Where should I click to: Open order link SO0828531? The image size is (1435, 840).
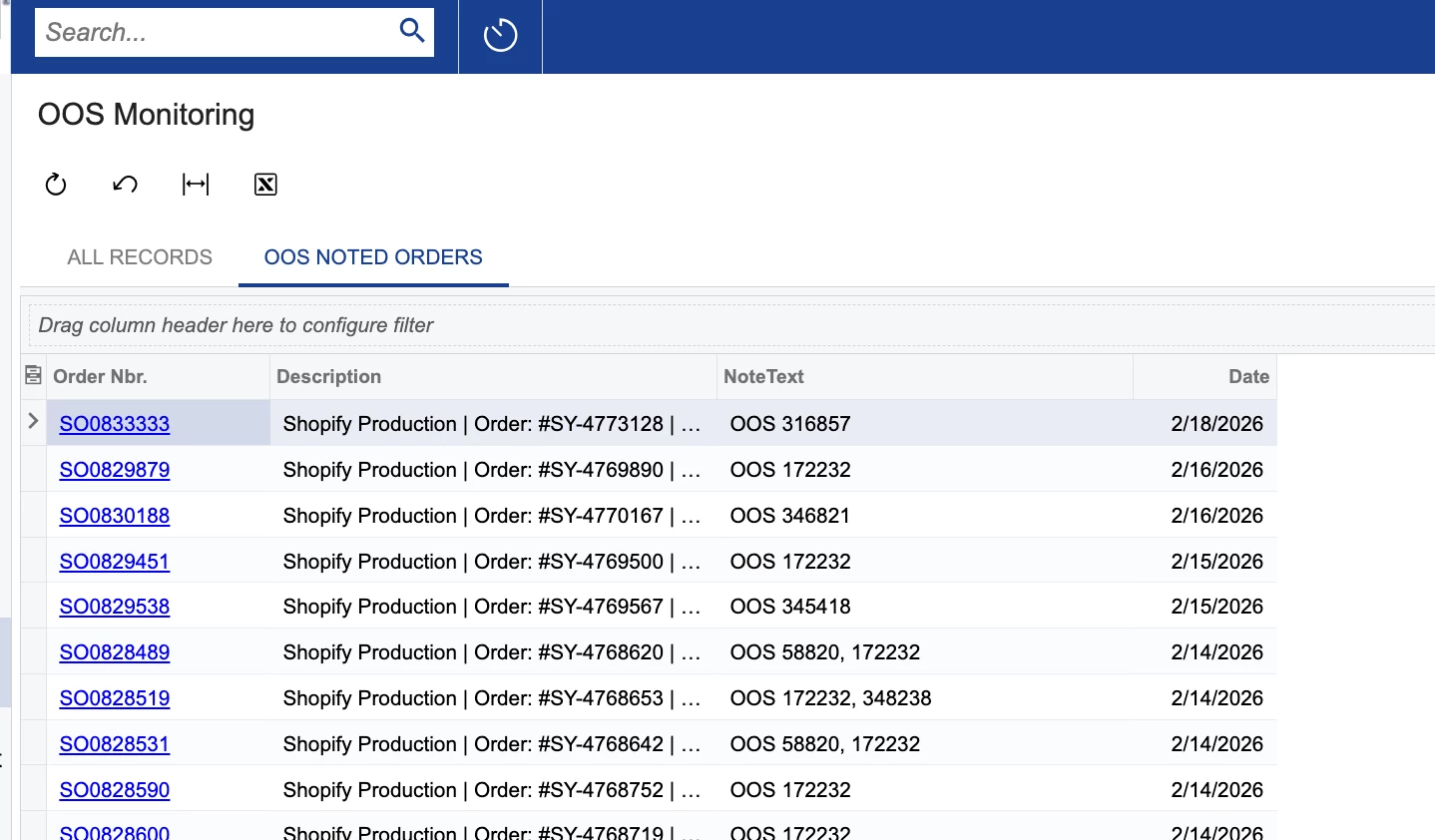point(115,744)
